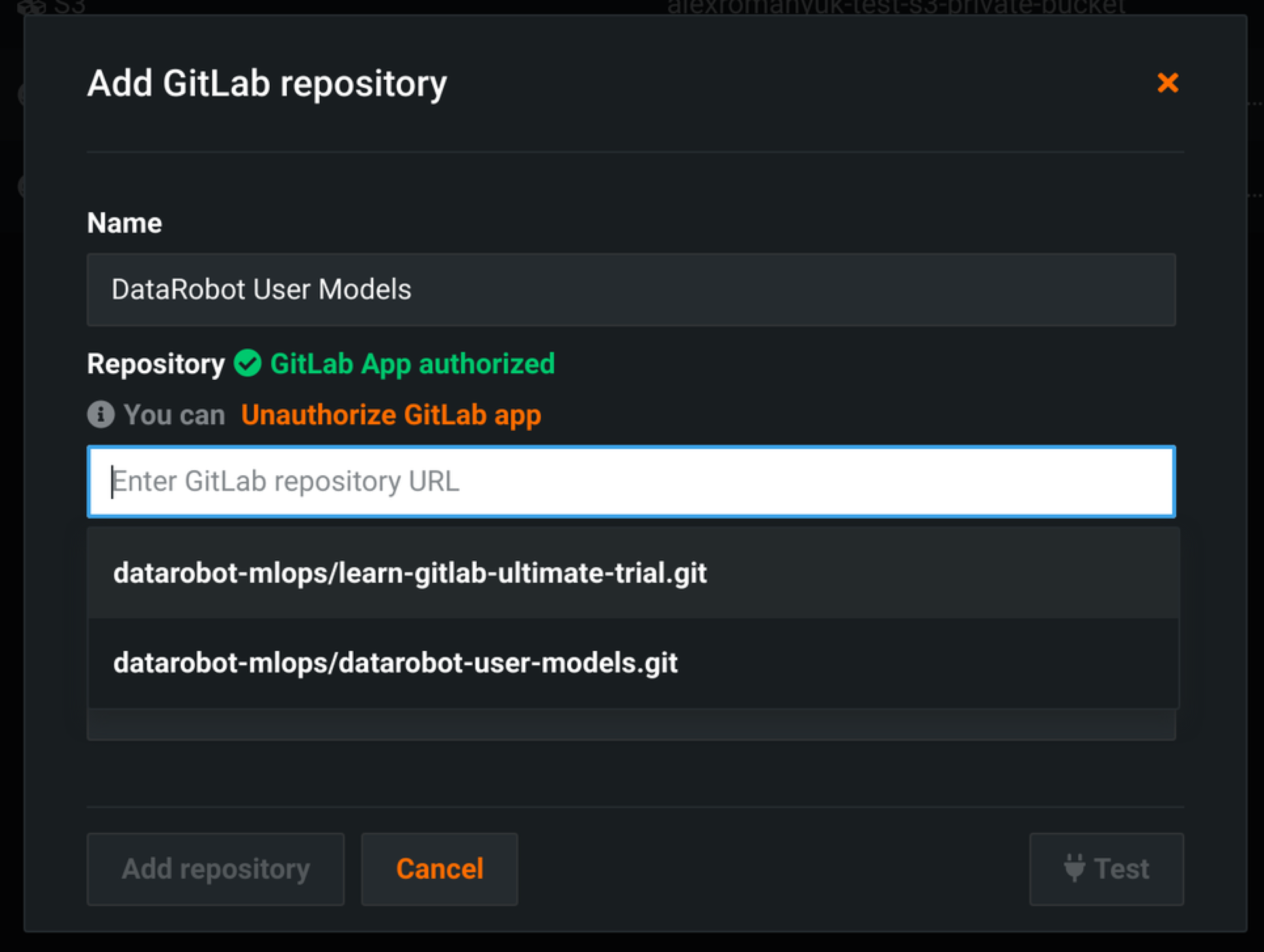The image size is (1264, 952).
Task: Select learn-gitlab-ultimate-trial.git from the suggestions
Action: (409, 573)
